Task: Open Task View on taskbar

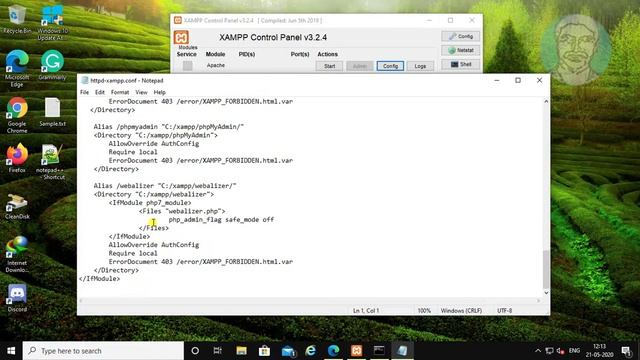Action: [218, 351]
